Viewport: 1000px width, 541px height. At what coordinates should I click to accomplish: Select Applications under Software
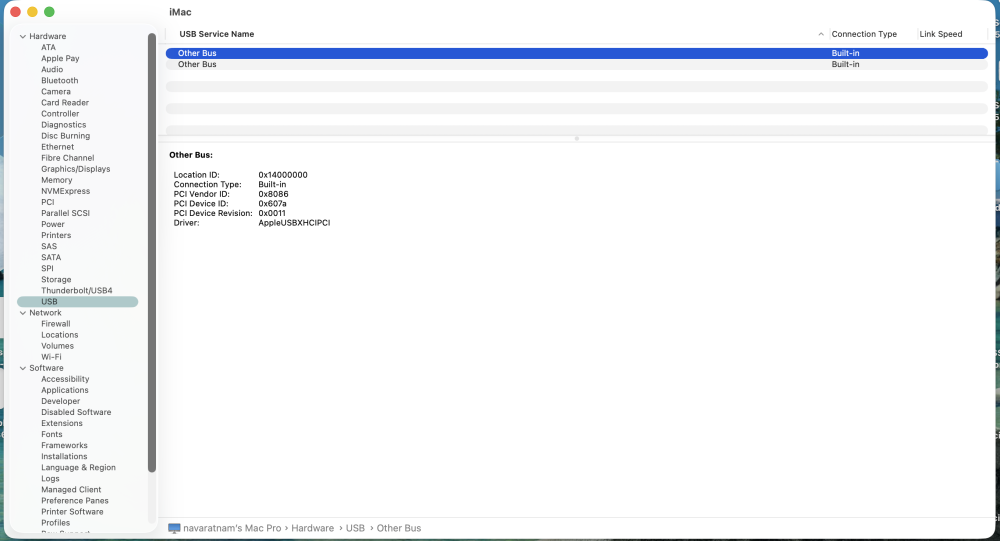[65, 390]
